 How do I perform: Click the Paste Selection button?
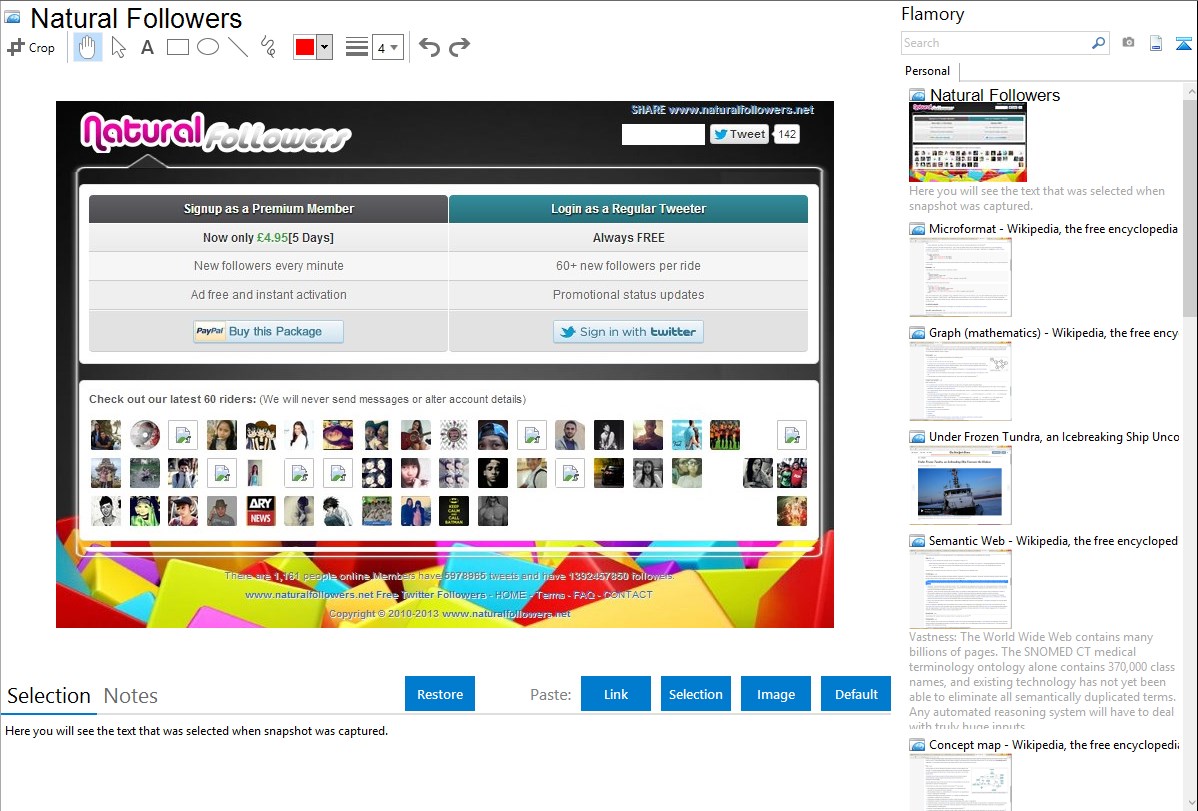(695, 694)
